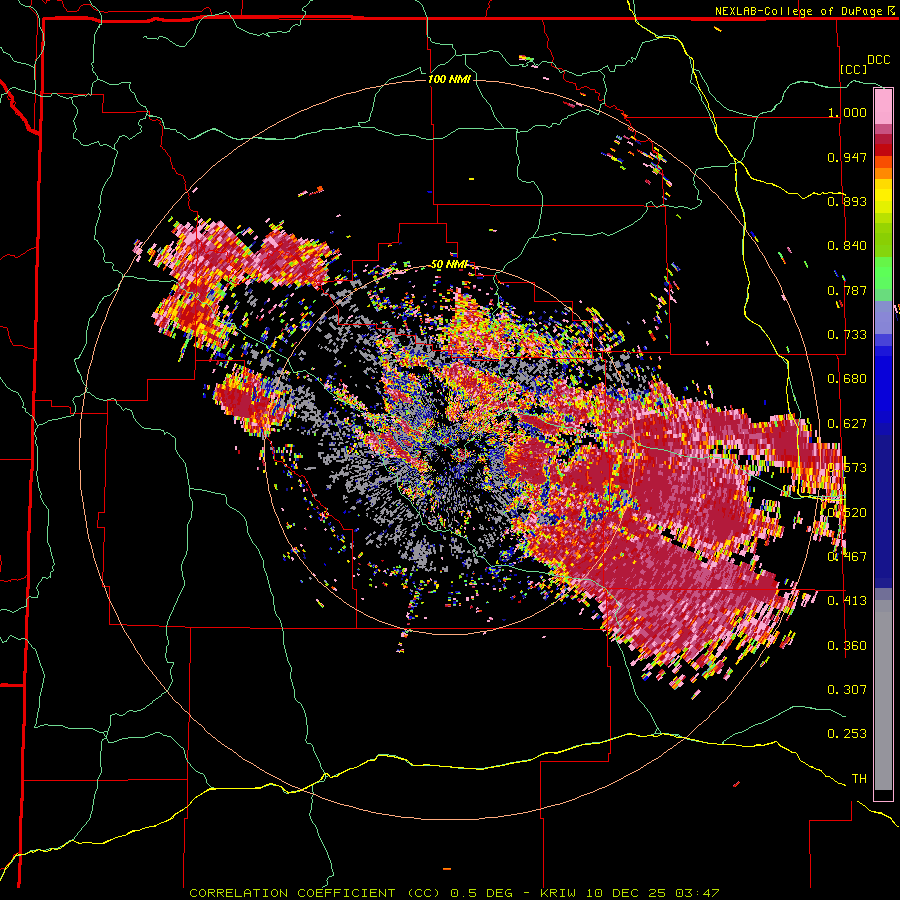Image resolution: width=900 pixels, height=900 pixels.
Task: Pick the olive green swatch beside 0.840
Action: click(x=883, y=246)
